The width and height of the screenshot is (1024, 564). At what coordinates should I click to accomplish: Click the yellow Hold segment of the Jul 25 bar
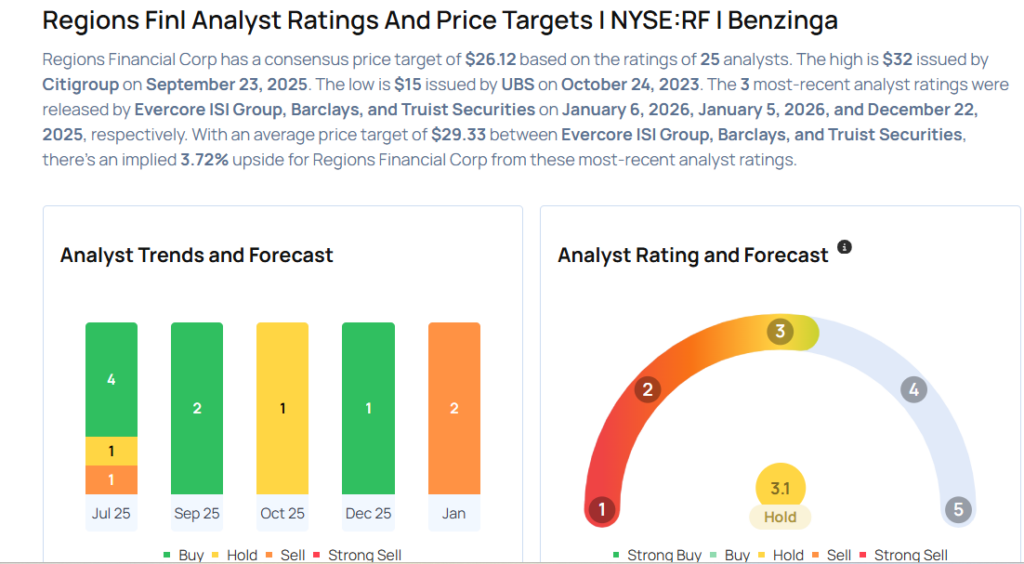(111, 451)
